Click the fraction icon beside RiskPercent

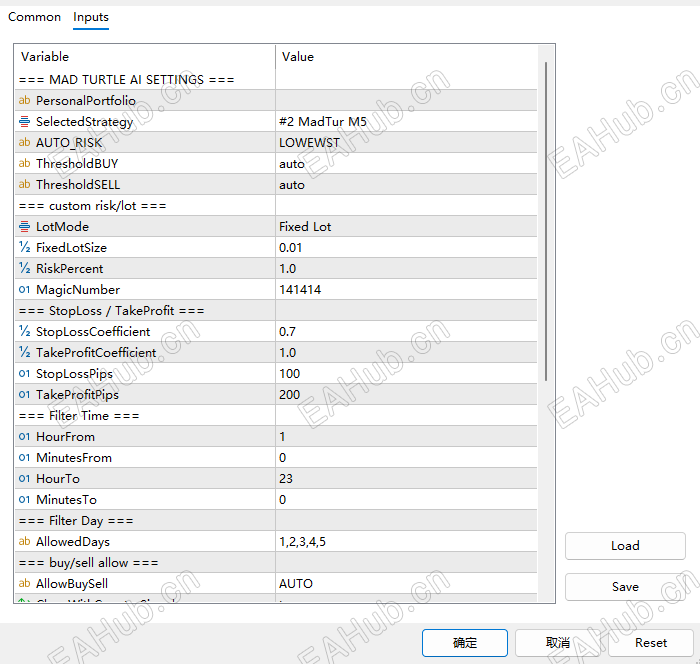point(25,268)
